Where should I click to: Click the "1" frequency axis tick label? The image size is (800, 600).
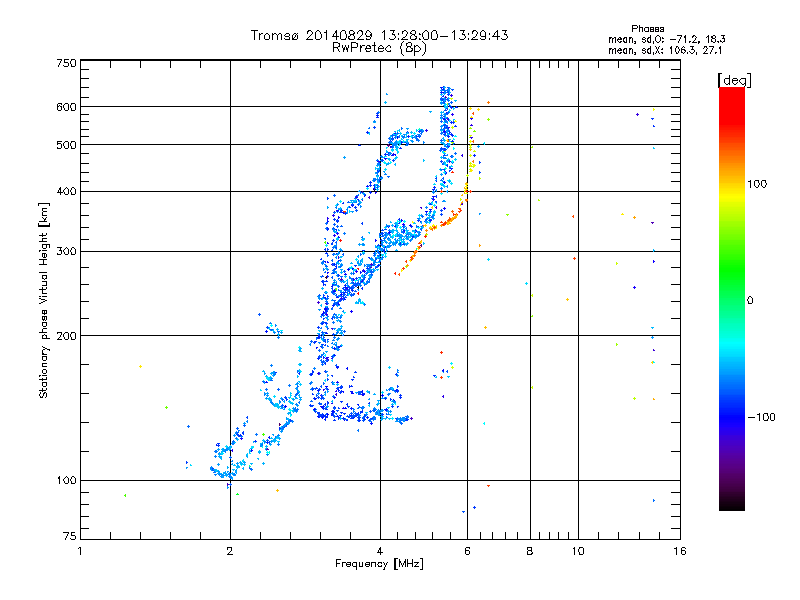80,551
